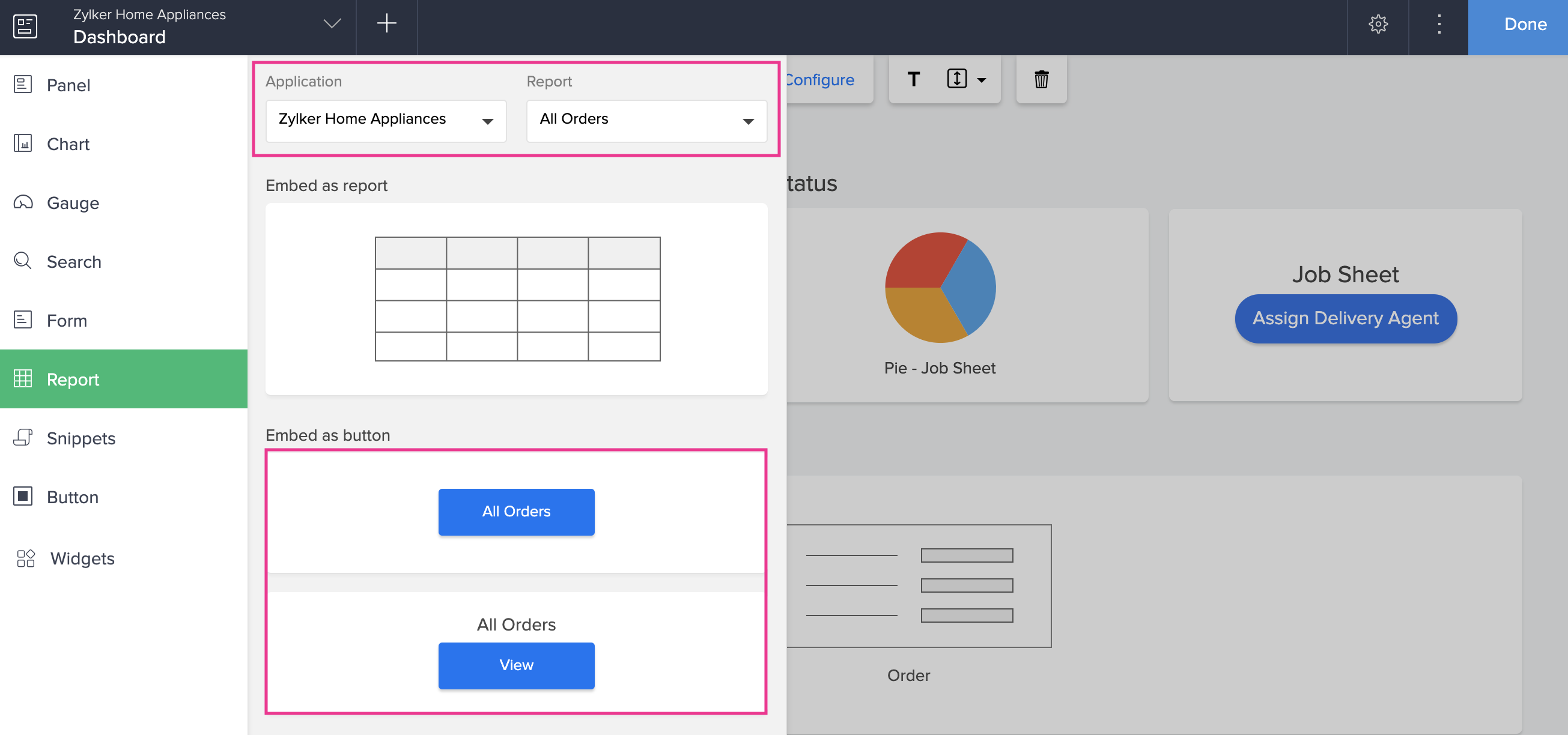Image resolution: width=1568 pixels, height=735 pixels.
Task: Open the three-dot more options menu
Action: tap(1439, 25)
